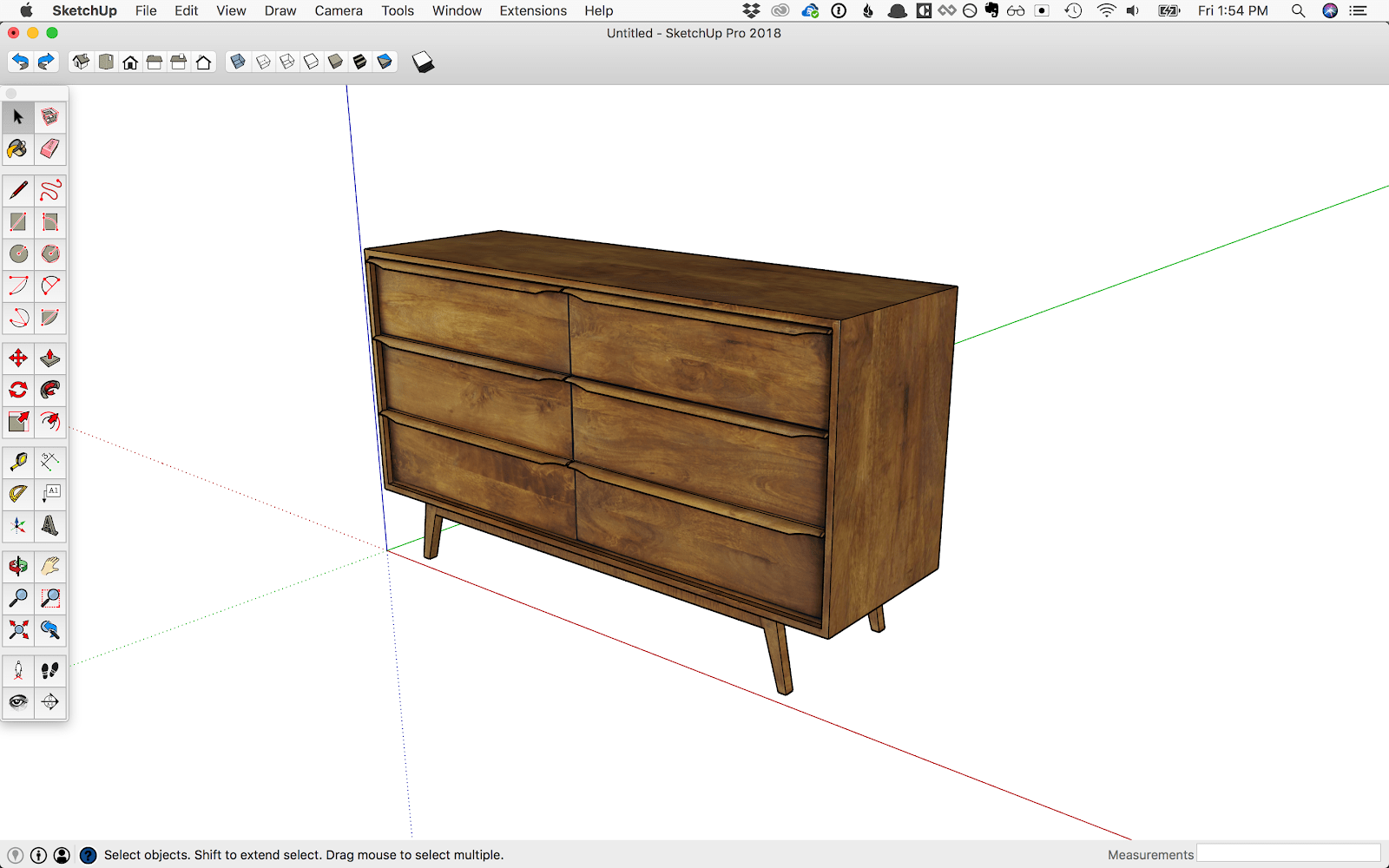Choose the Protractor tool
This screenshot has height=868, width=1389.
(18, 494)
